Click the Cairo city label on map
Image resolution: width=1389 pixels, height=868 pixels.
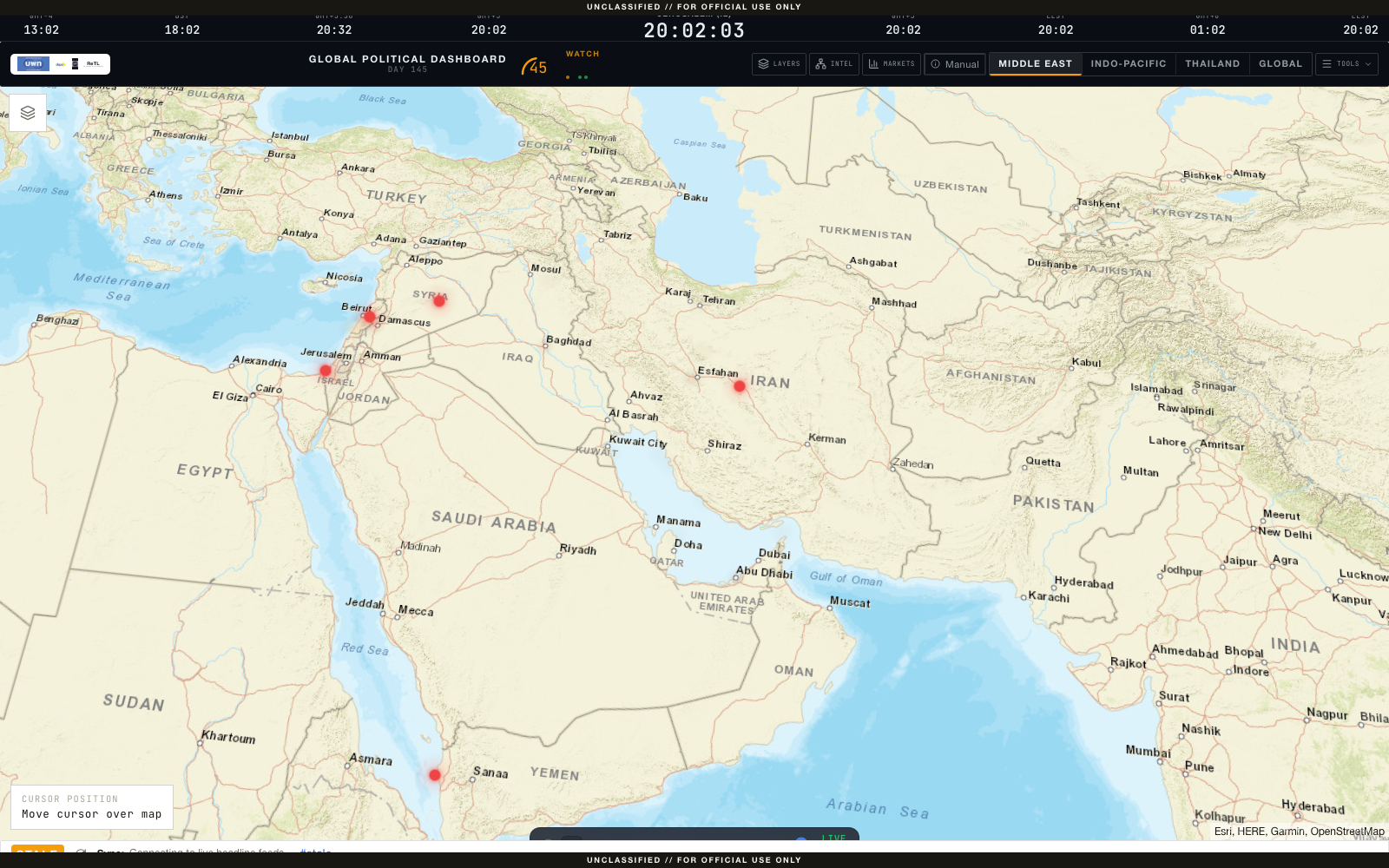tap(269, 389)
